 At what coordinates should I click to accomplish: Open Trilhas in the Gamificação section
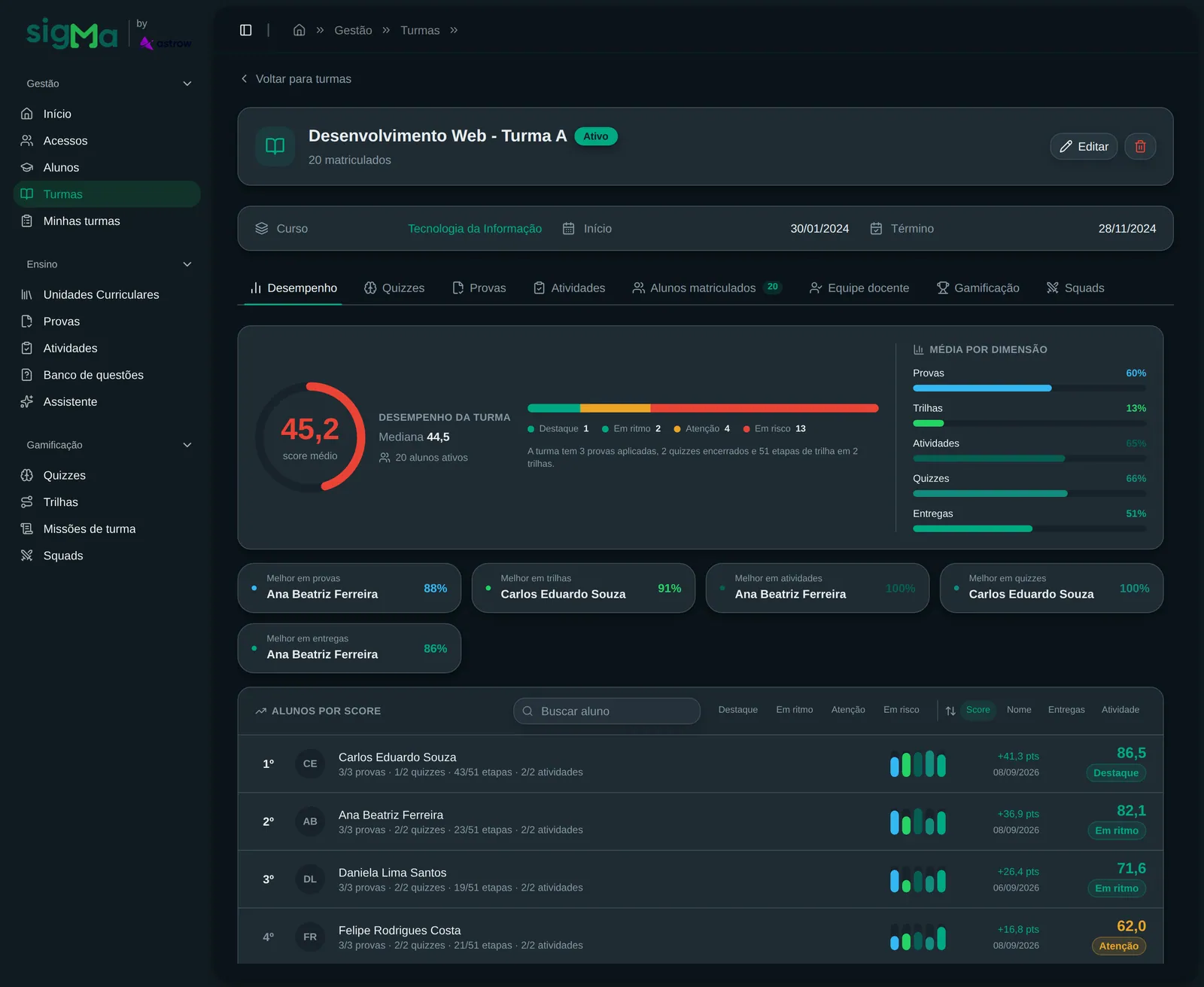(x=107, y=502)
